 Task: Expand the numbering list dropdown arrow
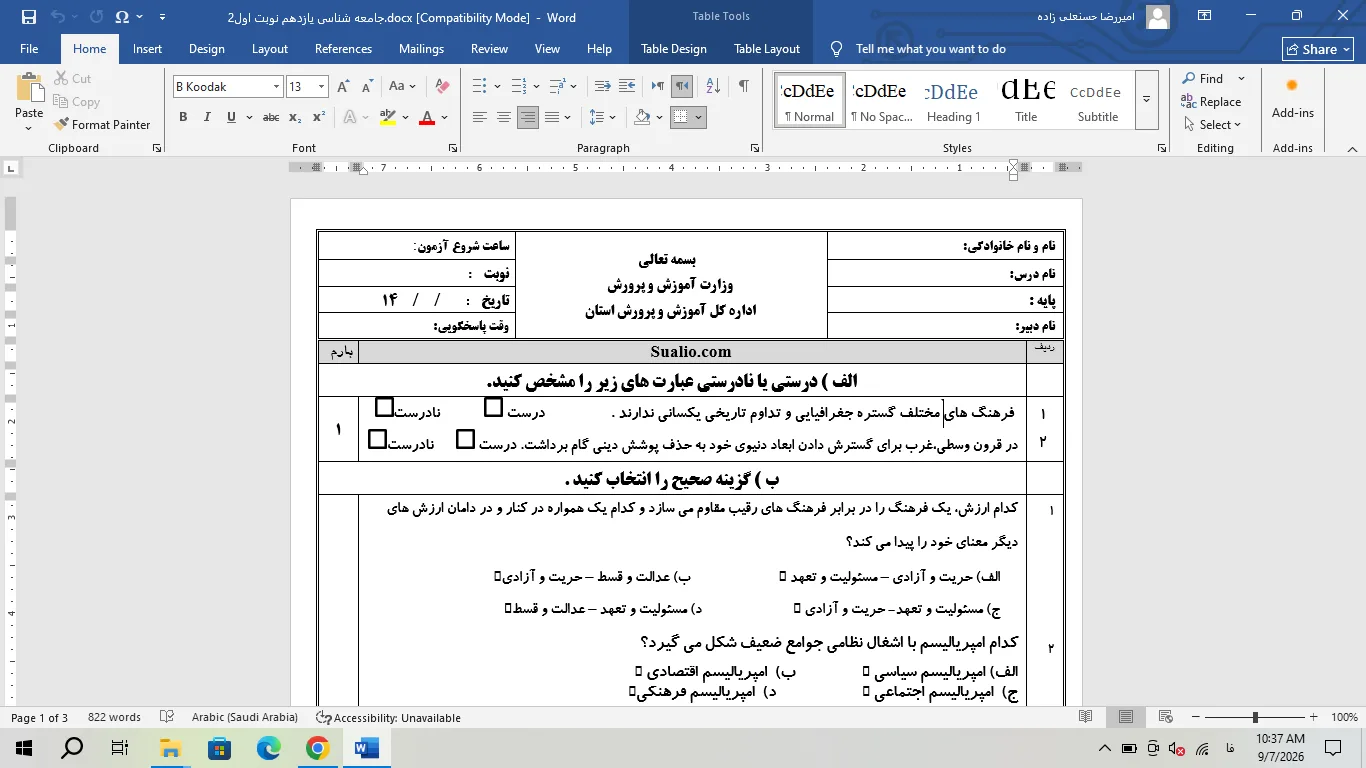pyautogui.click(x=536, y=87)
